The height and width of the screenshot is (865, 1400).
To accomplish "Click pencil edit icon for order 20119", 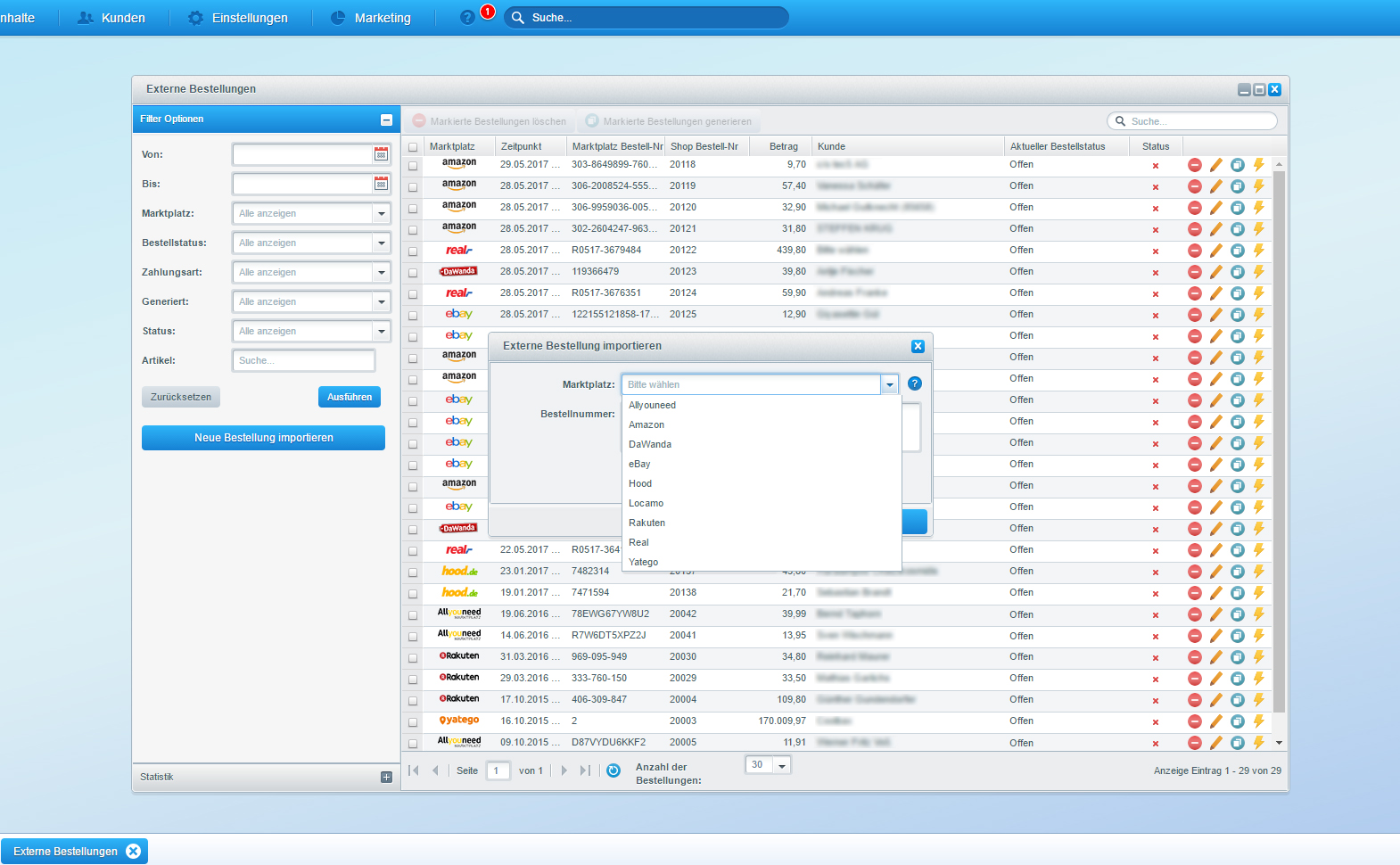I will click(x=1215, y=186).
